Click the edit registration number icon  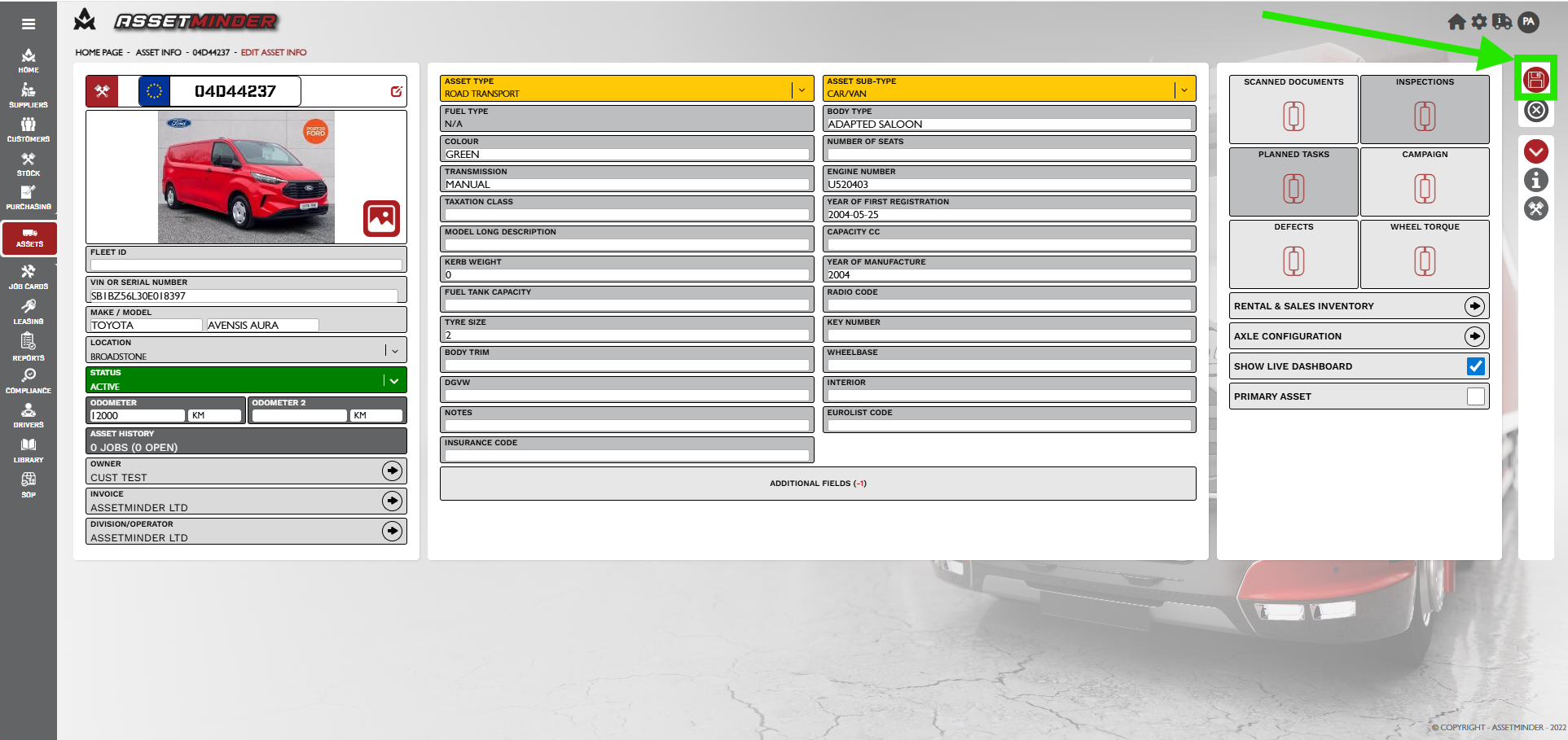(x=396, y=91)
